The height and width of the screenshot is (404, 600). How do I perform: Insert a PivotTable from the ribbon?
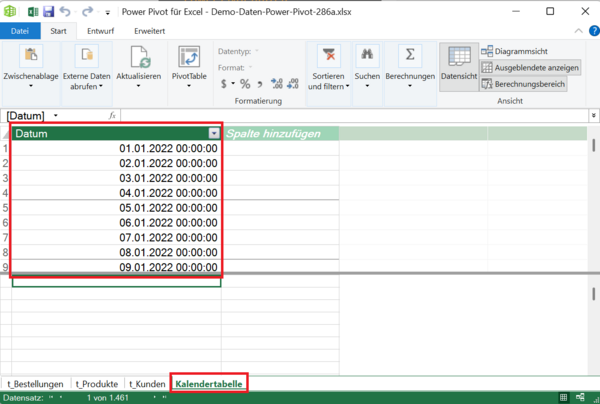click(x=190, y=66)
